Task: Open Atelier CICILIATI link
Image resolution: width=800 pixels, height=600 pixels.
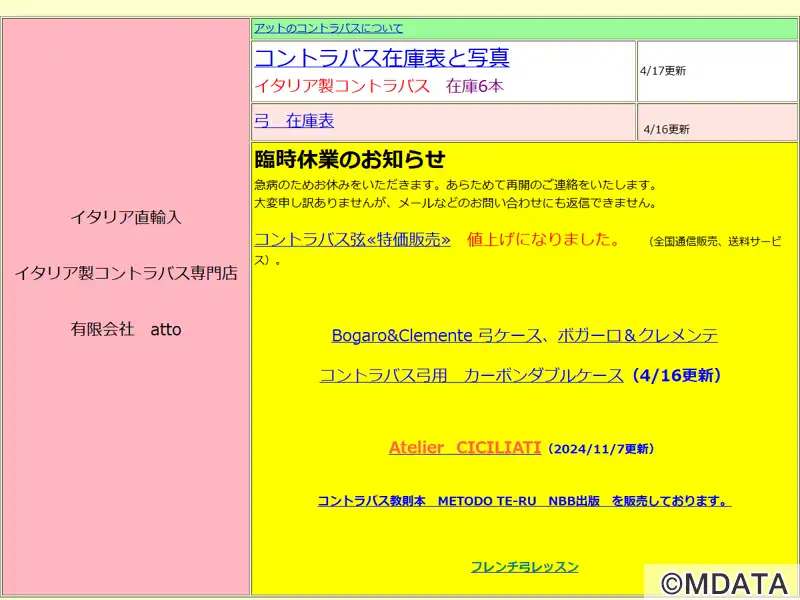Action: [464, 447]
